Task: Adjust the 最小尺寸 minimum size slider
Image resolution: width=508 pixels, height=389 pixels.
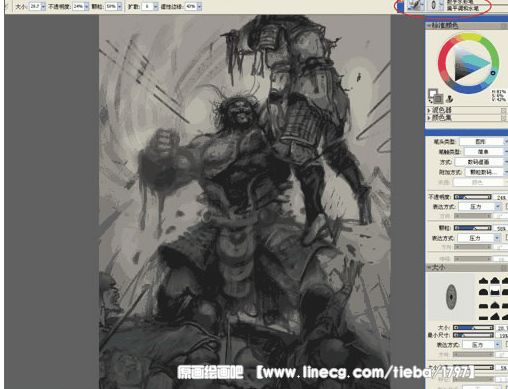Action: (x=473, y=335)
